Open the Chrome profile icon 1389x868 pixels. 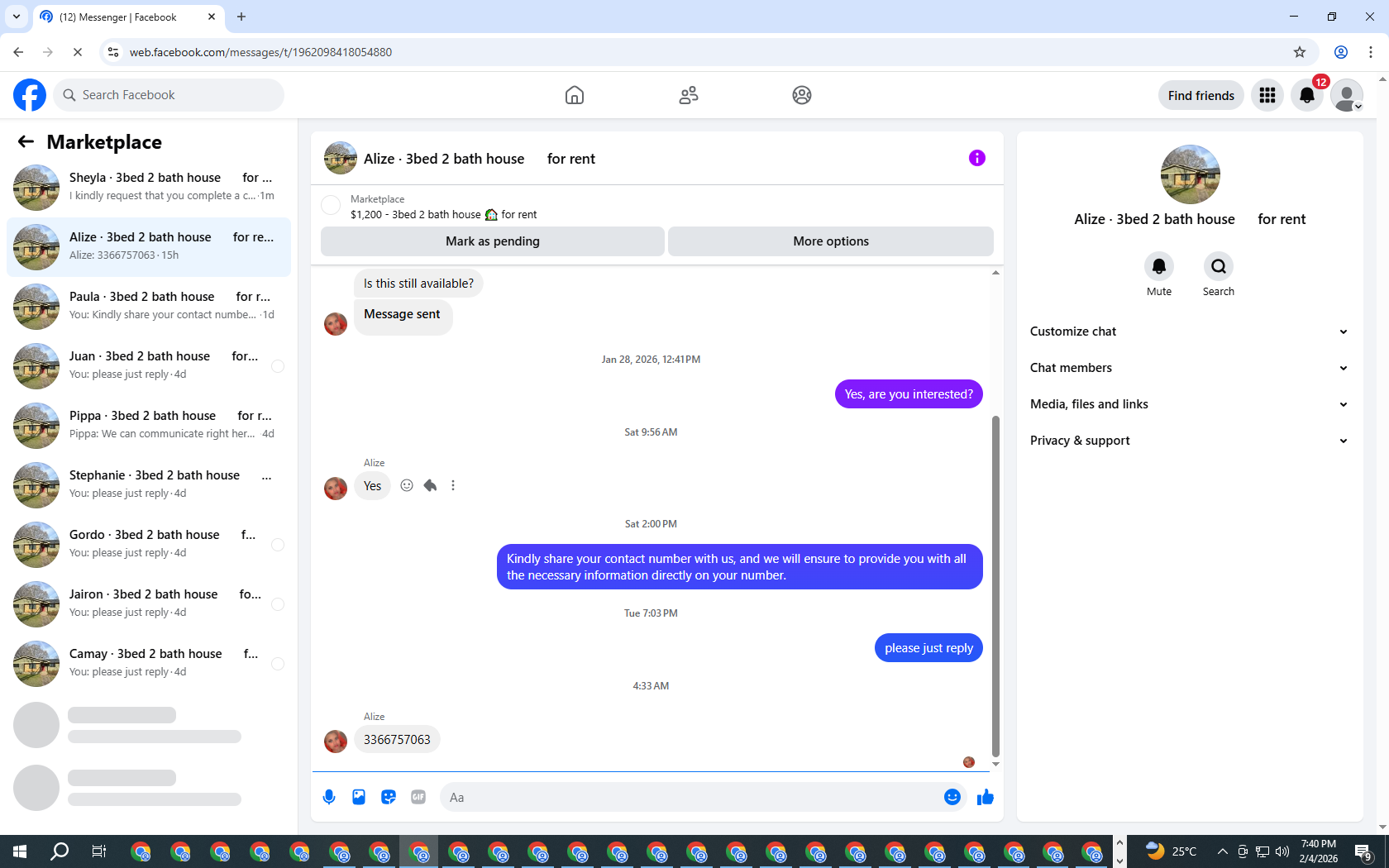[x=1341, y=52]
